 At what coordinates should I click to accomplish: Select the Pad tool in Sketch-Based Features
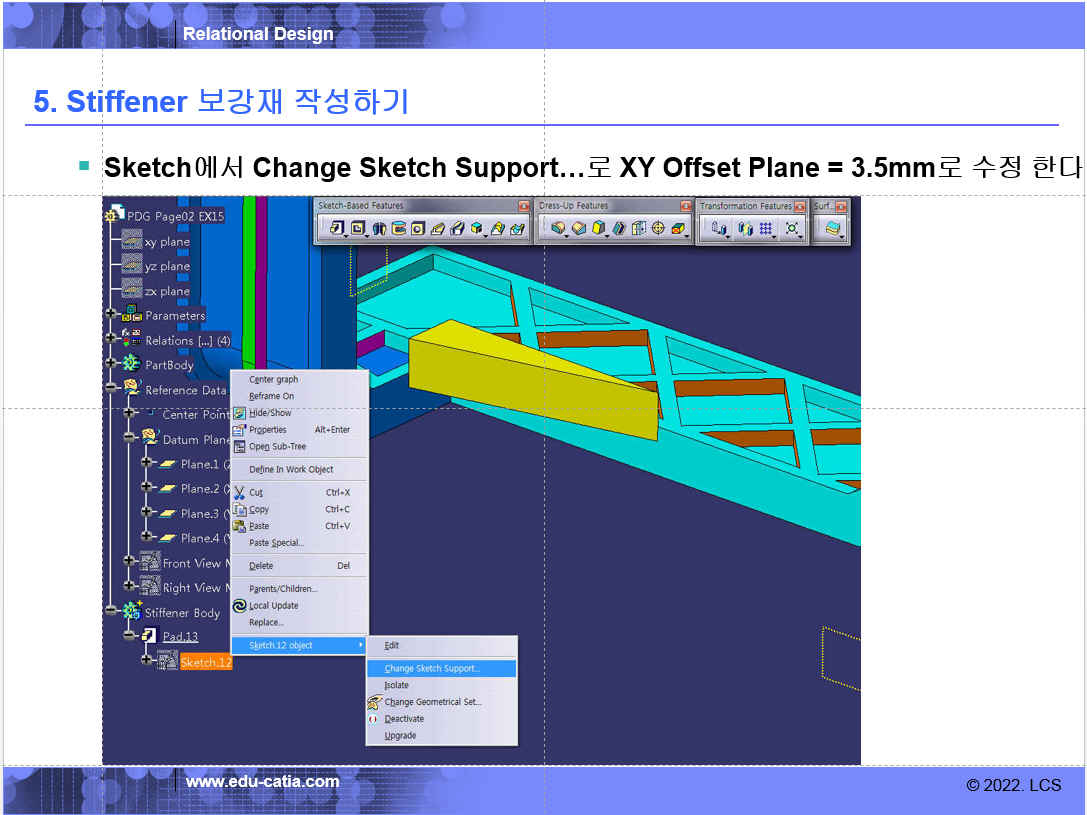pyautogui.click(x=335, y=228)
